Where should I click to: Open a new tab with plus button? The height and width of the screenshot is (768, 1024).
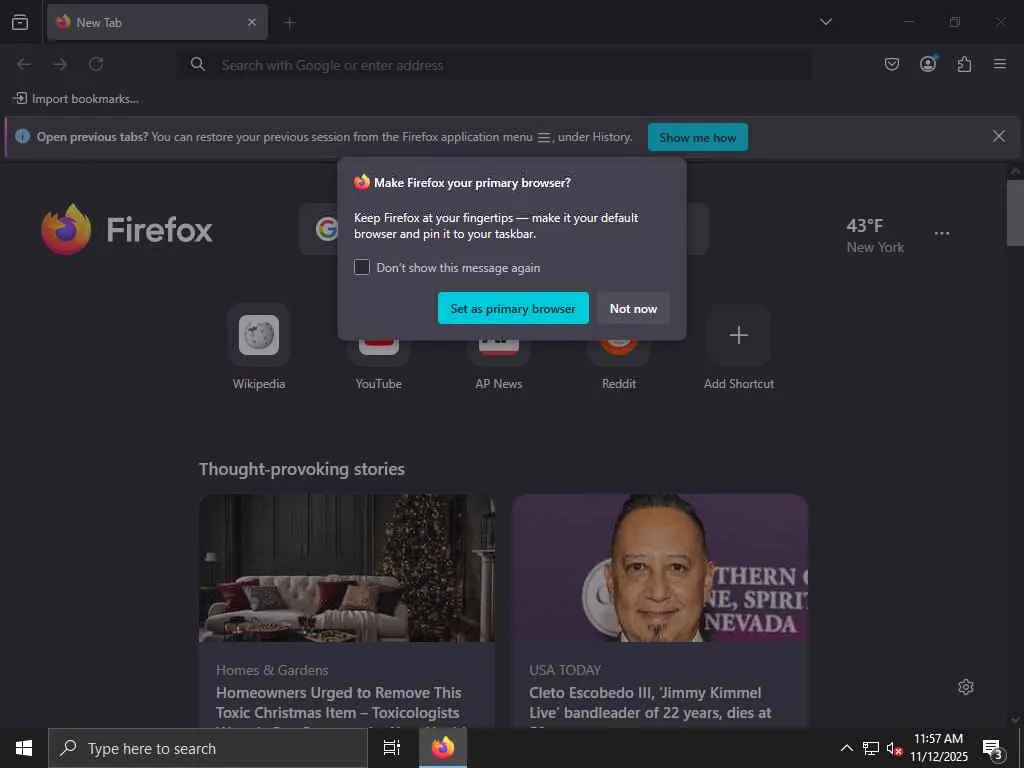(290, 23)
